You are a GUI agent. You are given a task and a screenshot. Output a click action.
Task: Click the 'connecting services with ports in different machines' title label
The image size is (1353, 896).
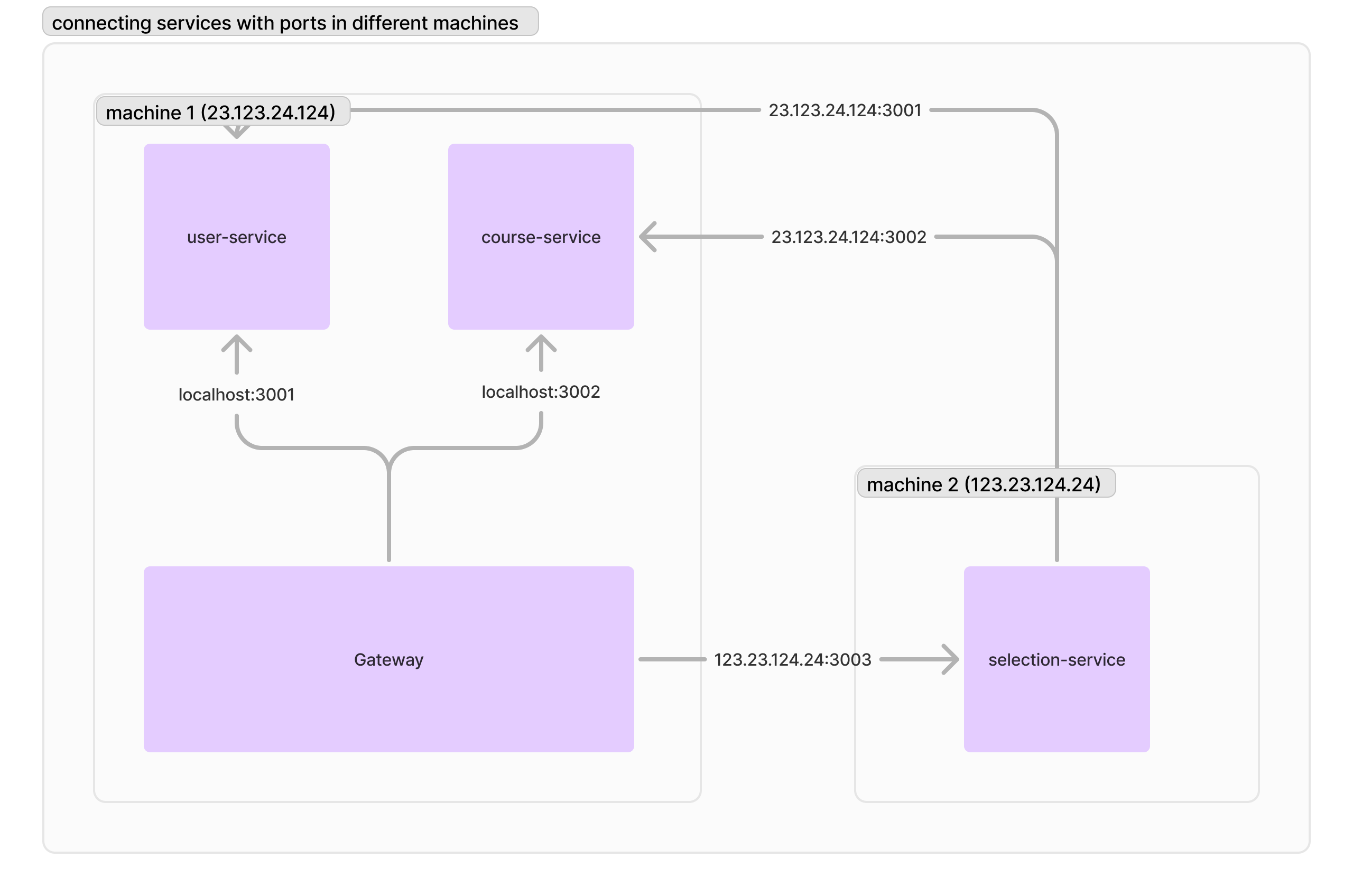pos(290,22)
